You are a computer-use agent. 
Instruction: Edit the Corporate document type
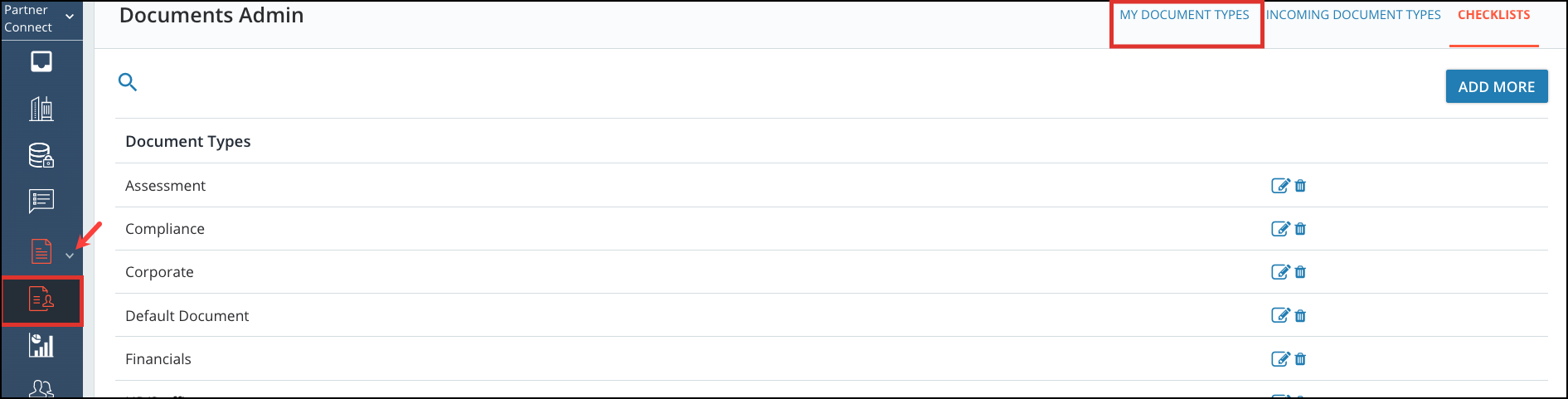(x=1280, y=272)
